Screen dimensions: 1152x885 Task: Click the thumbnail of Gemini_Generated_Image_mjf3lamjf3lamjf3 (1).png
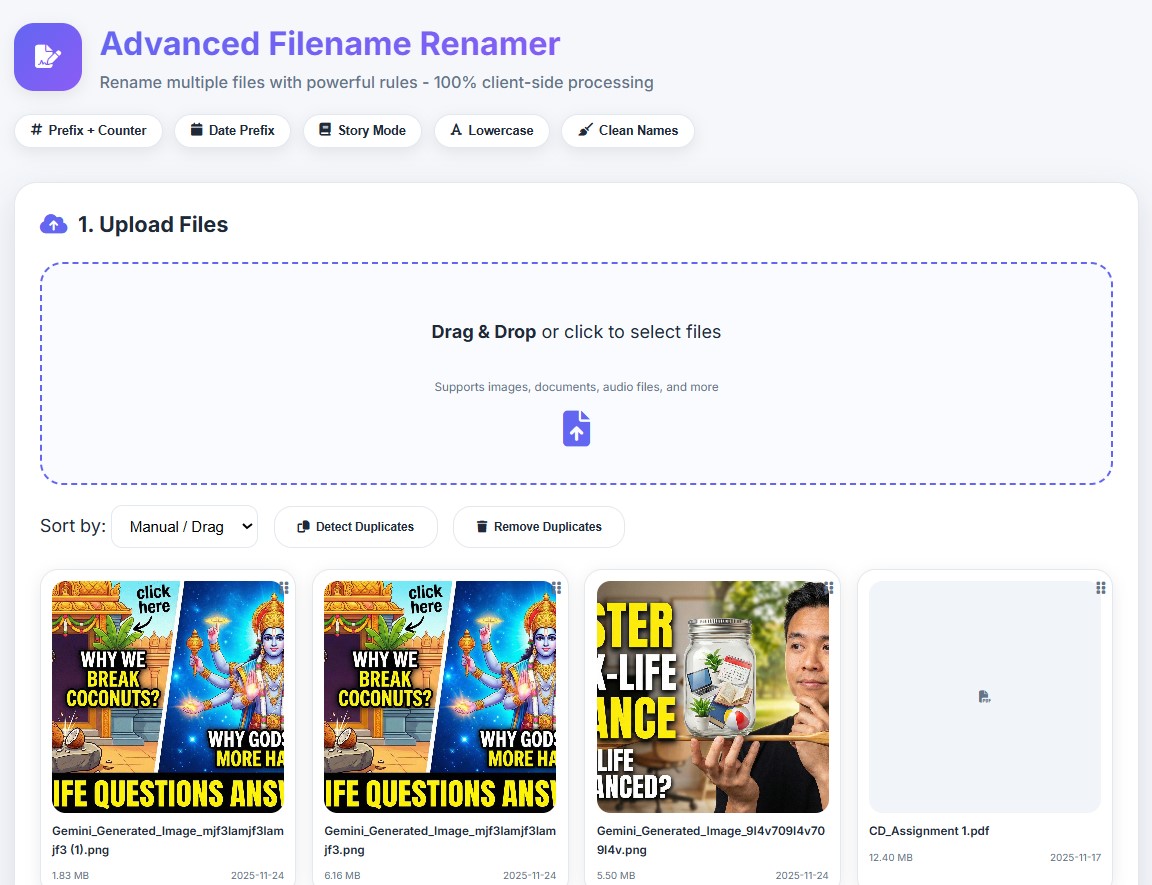168,695
